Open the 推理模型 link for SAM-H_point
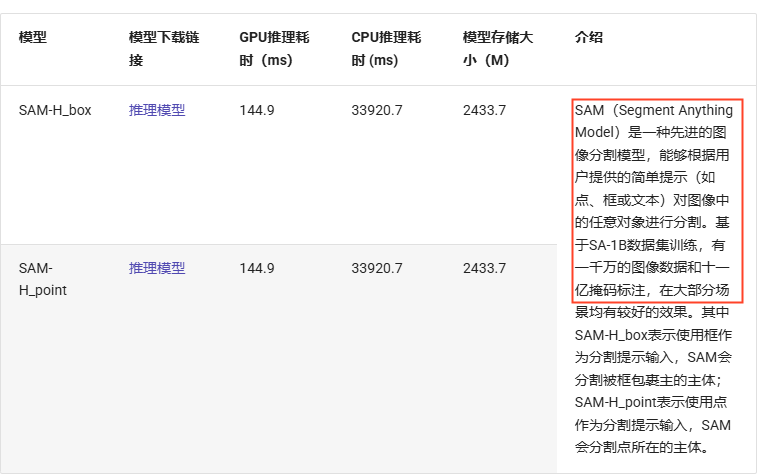 coord(157,268)
